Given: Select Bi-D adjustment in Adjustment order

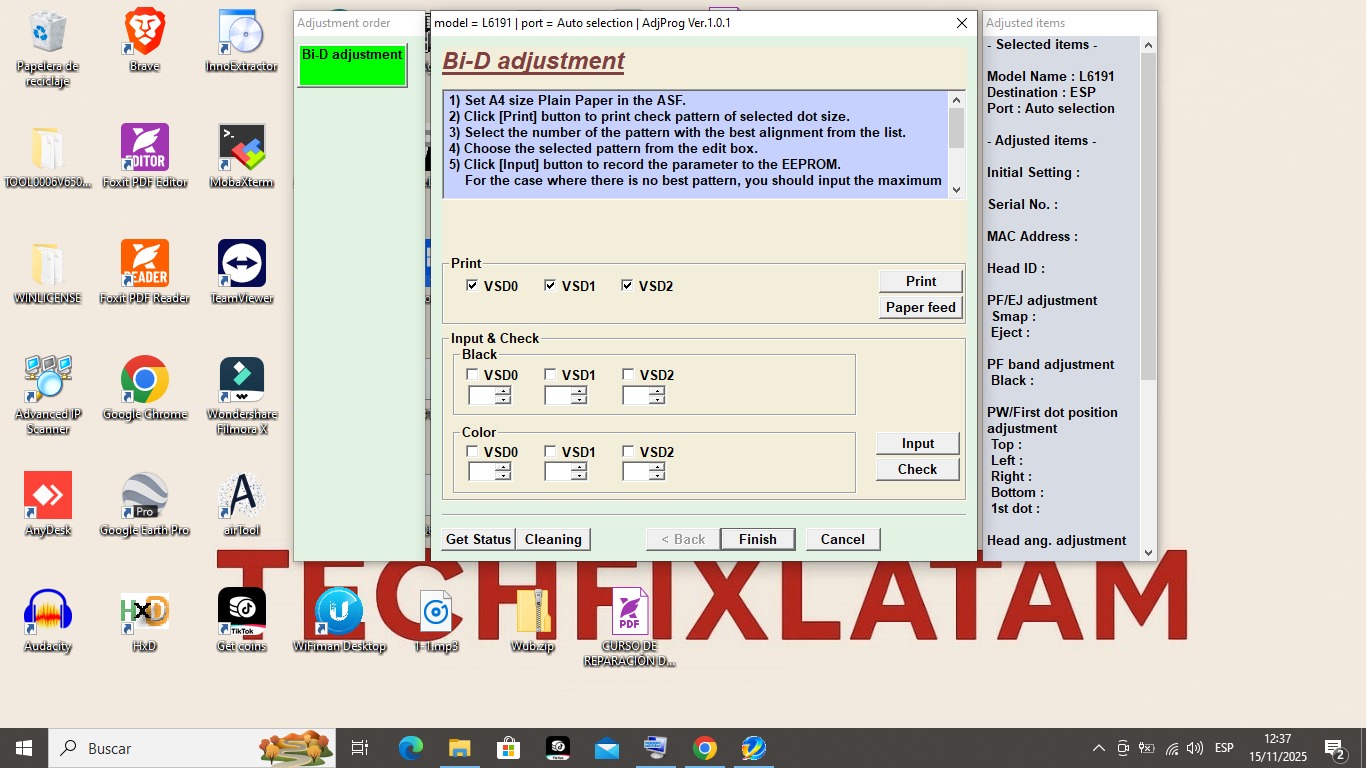Looking at the screenshot, I should pyautogui.click(x=352, y=64).
